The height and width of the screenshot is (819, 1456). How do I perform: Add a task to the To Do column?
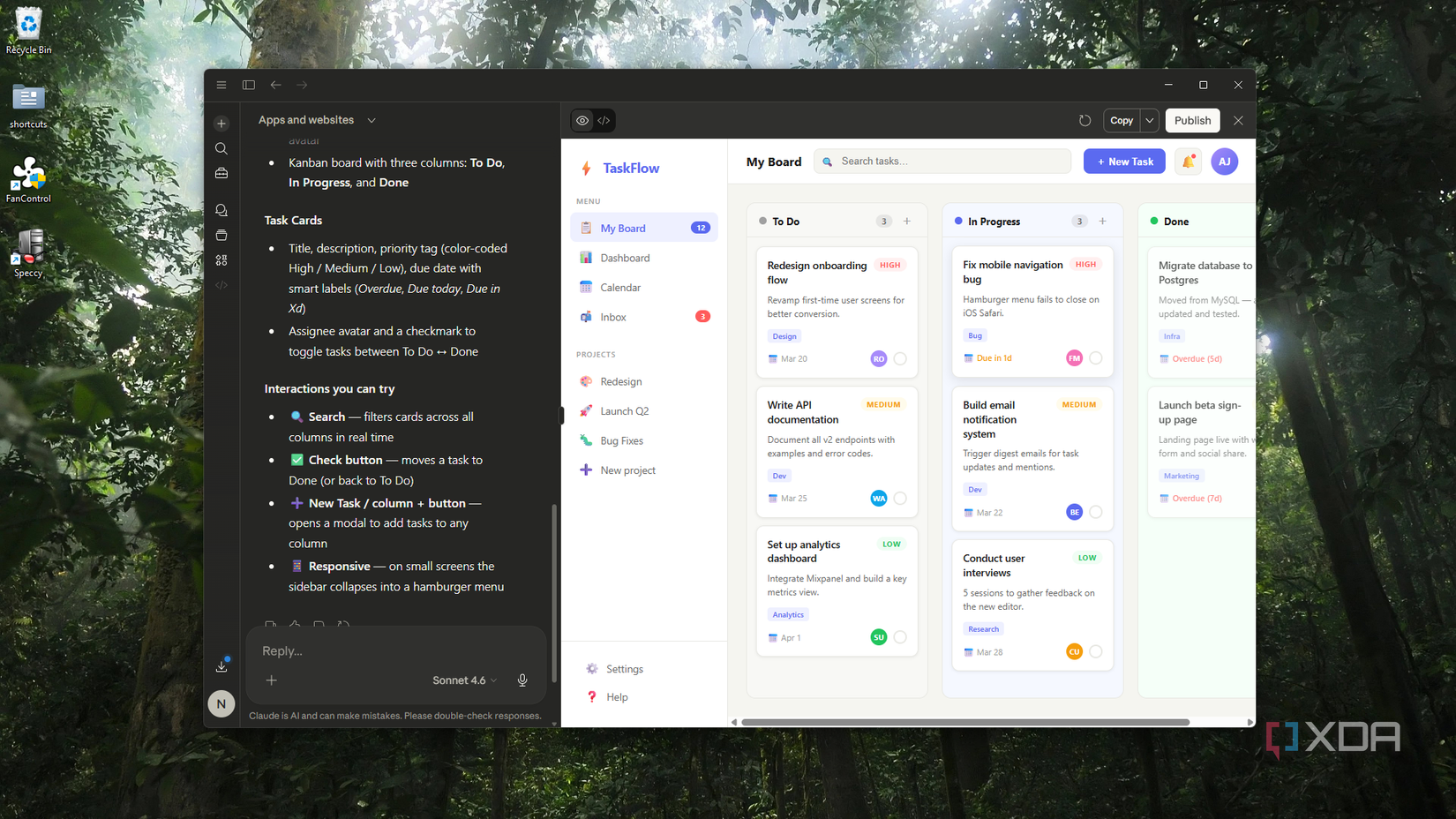(x=907, y=222)
